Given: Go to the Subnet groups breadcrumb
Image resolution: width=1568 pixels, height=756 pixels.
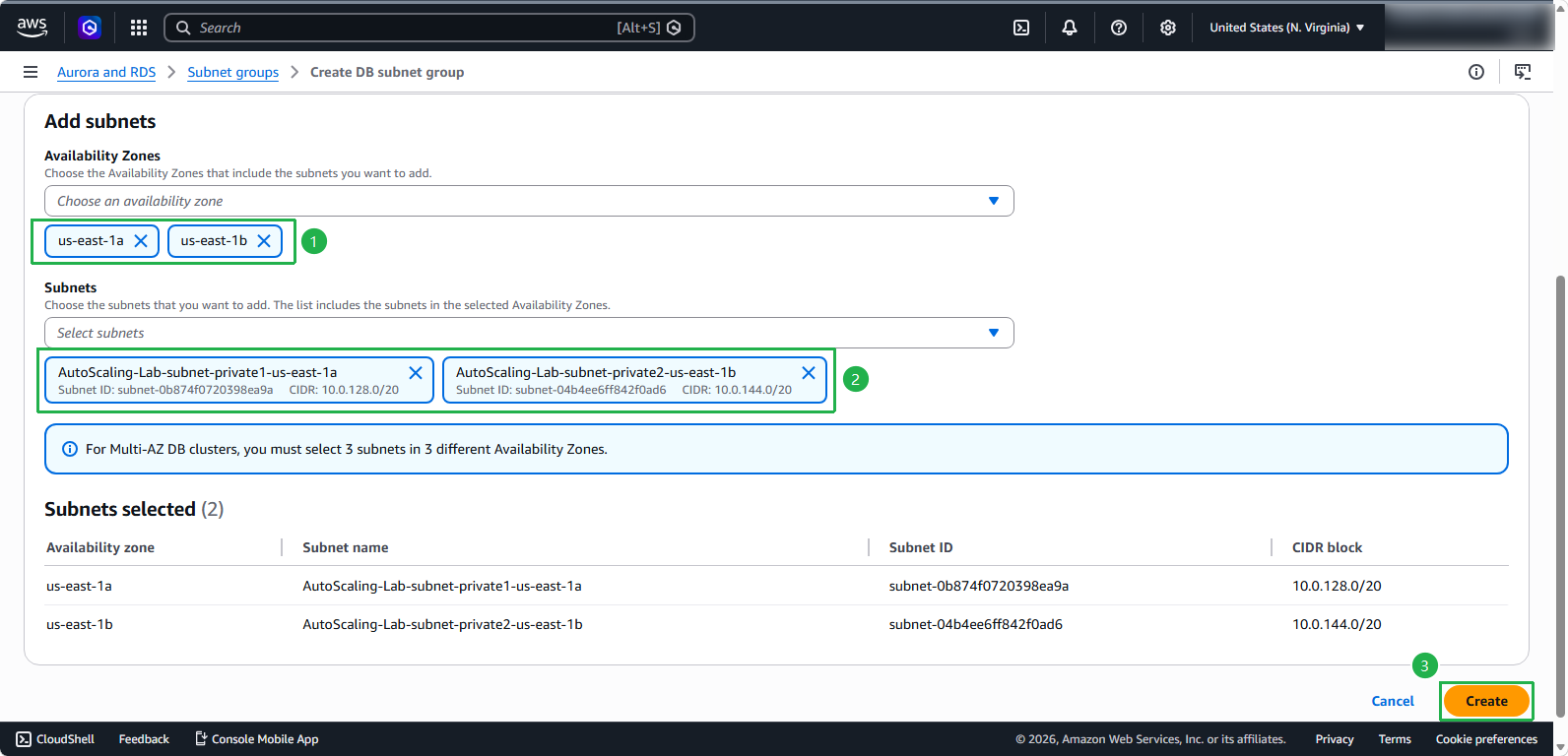Looking at the screenshot, I should tap(233, 72).
